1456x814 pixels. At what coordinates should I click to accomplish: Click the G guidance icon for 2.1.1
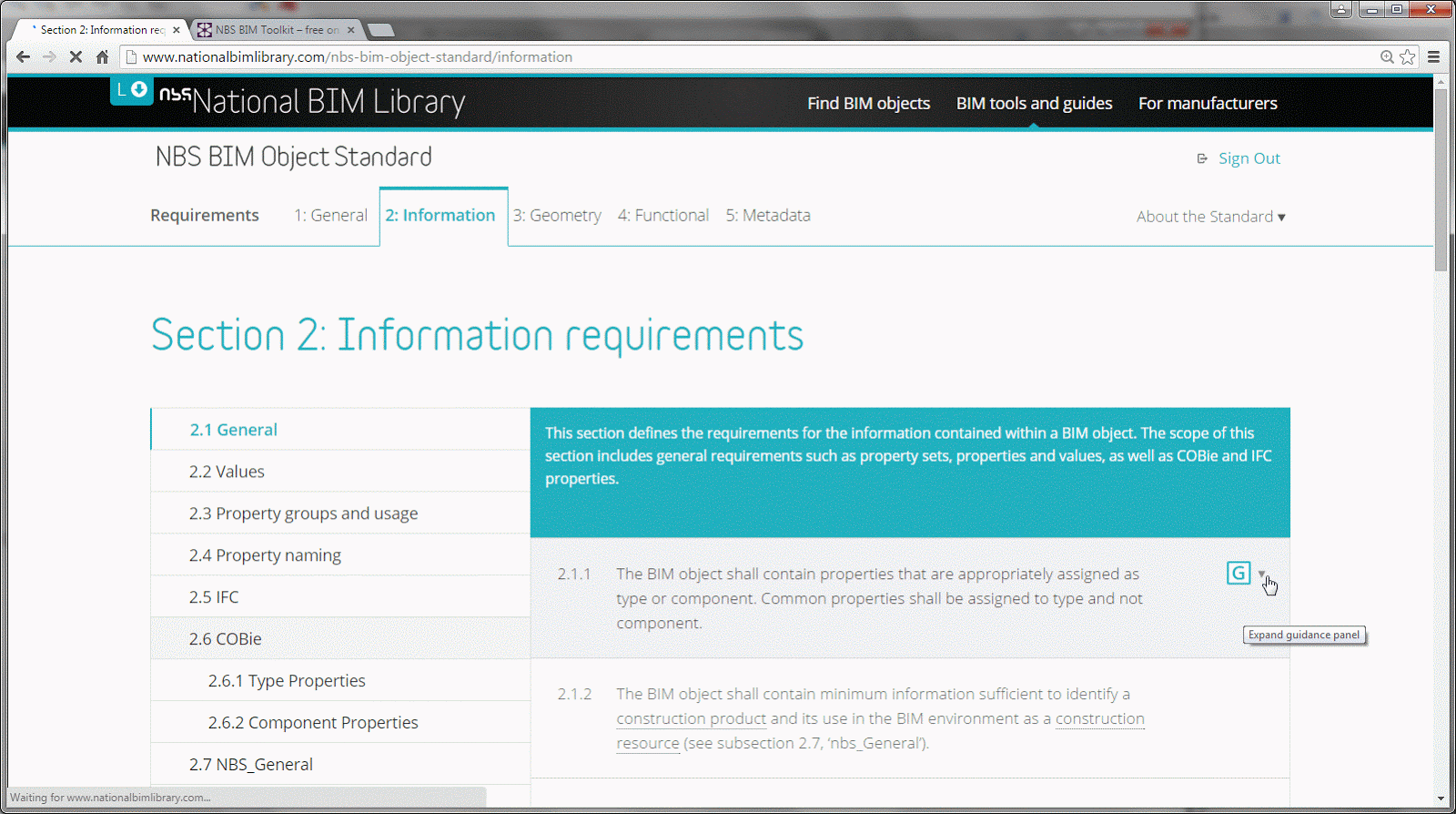coord(1239,573)
